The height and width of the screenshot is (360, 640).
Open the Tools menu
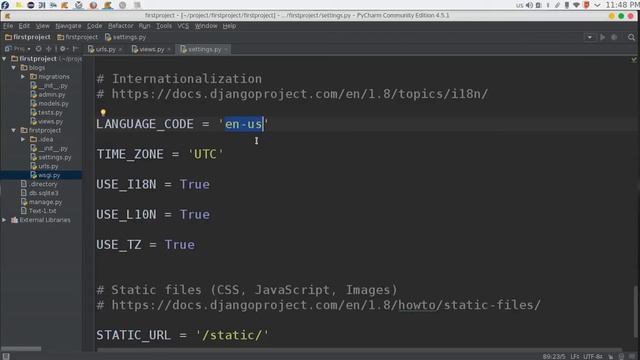[164, 26]
